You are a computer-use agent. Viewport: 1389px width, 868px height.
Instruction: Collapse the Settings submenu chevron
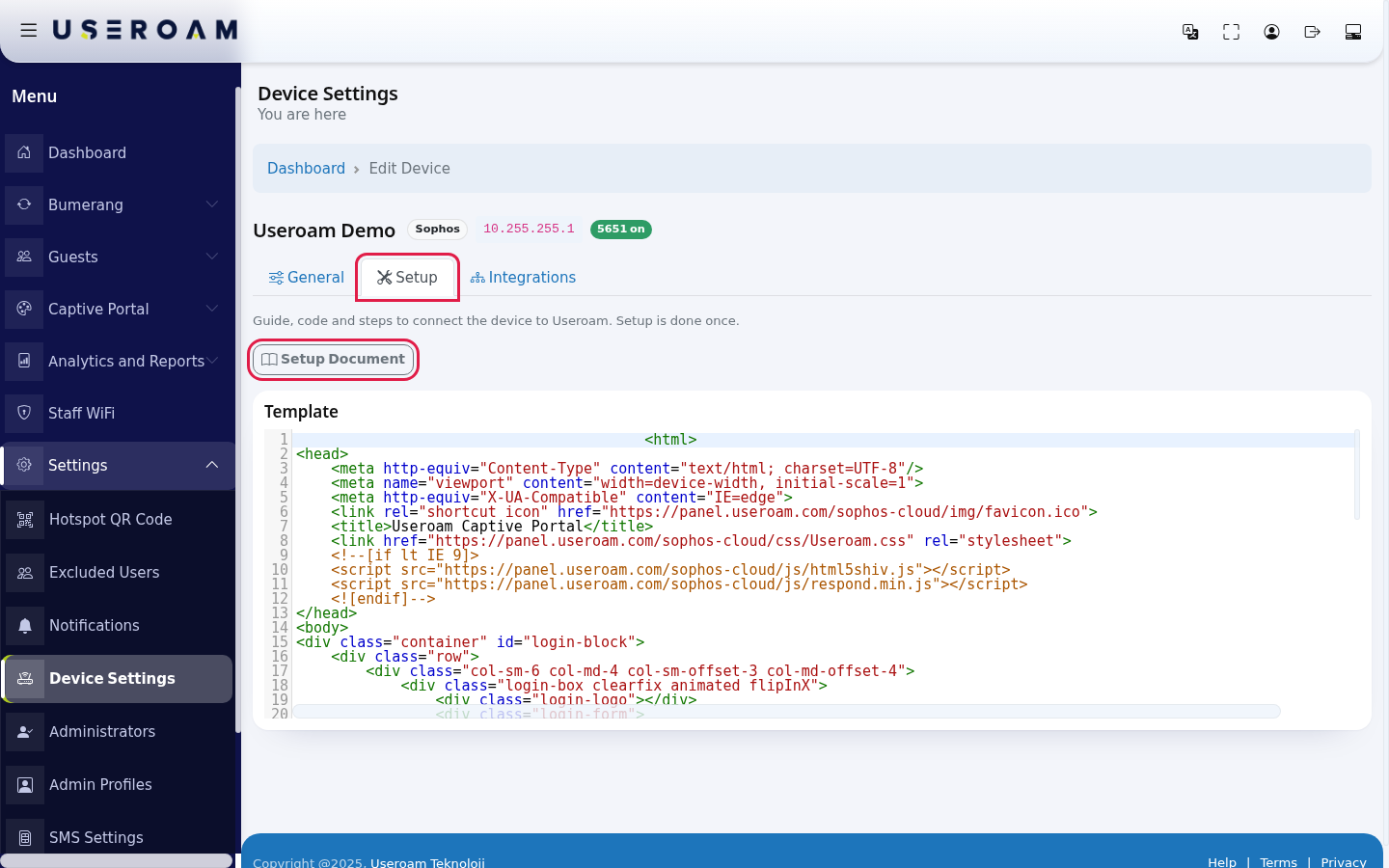(x=212, y=465)
